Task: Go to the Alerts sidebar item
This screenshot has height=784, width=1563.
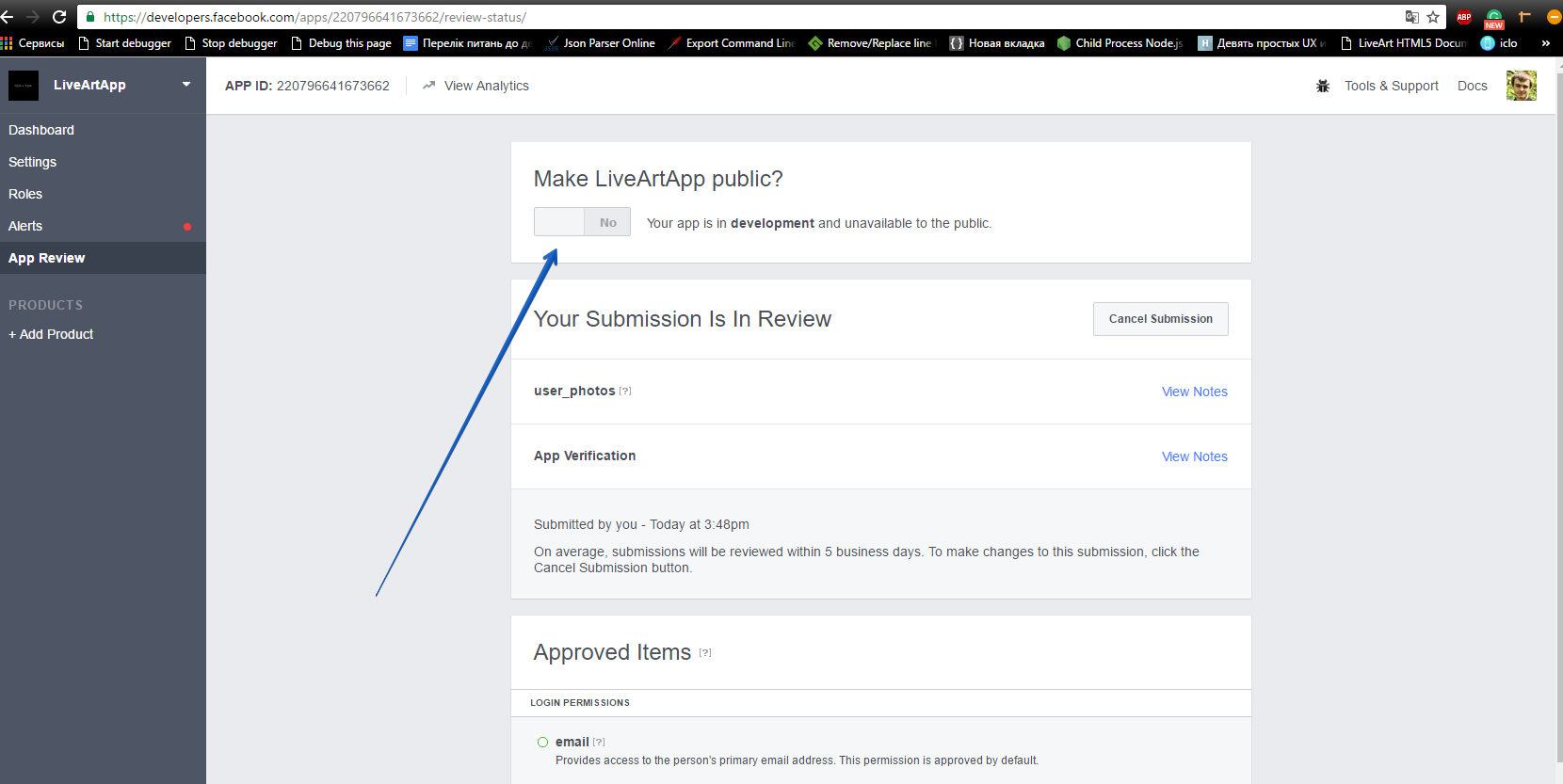Action: (x=25, y=226)
